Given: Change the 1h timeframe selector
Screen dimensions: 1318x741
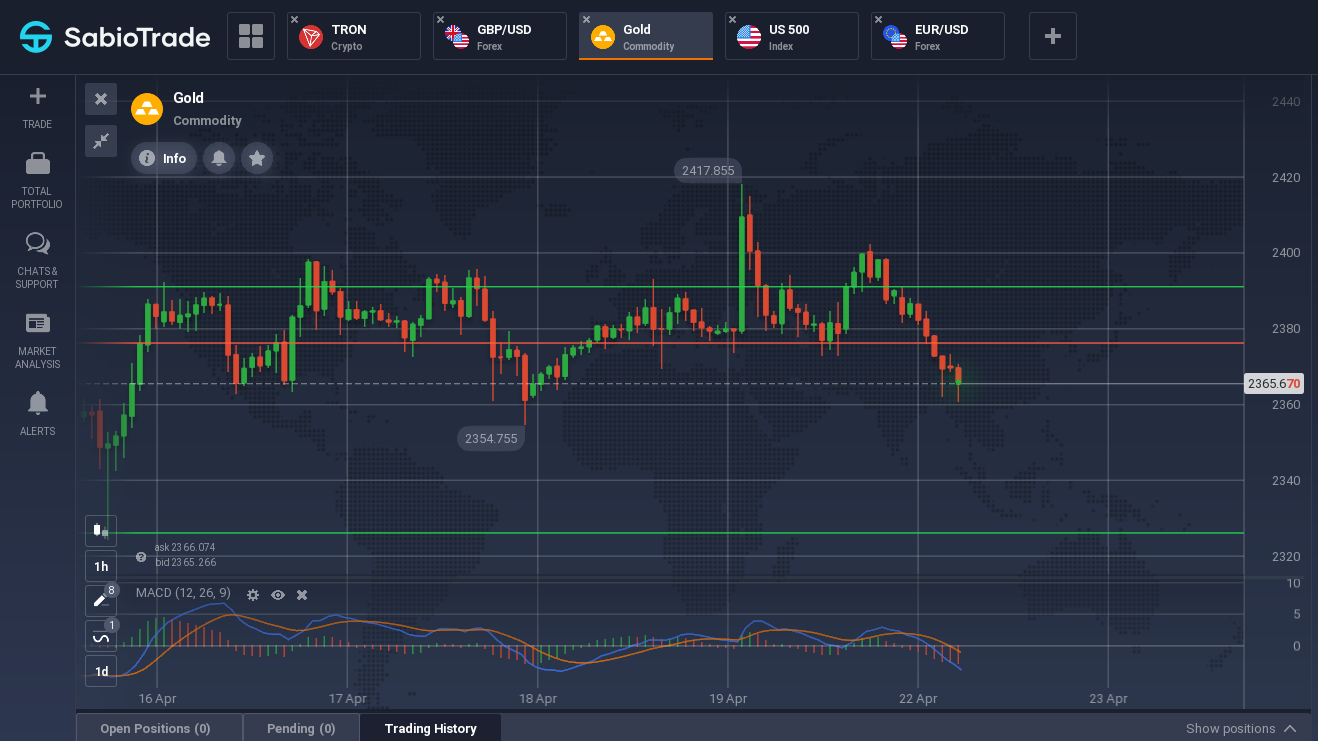Looking at the screenshot, I should 101,566.
